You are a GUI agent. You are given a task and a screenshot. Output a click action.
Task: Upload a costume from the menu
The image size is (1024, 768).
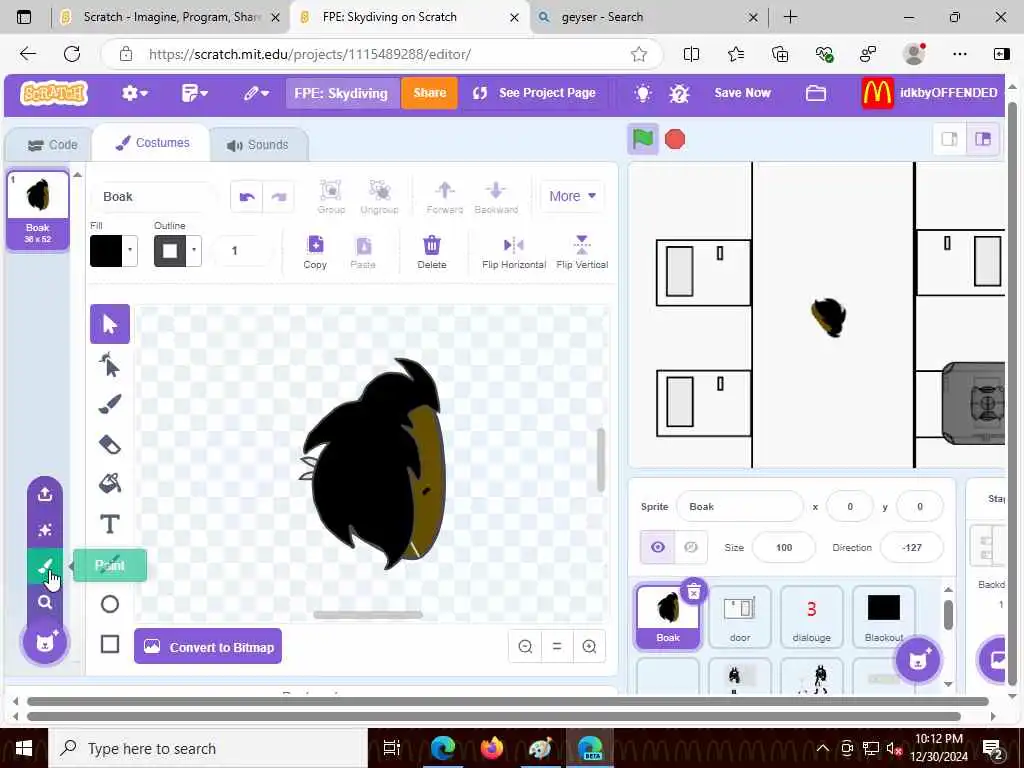coord(45,494)
